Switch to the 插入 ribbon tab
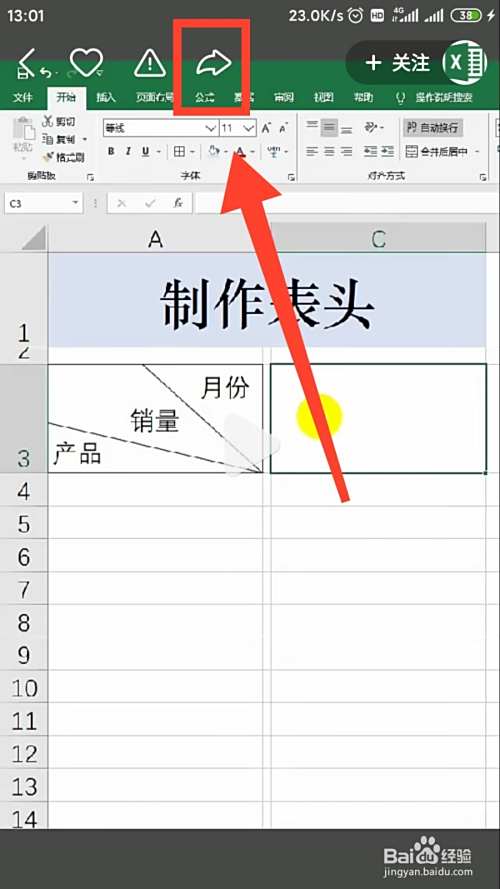 (105, 98)
